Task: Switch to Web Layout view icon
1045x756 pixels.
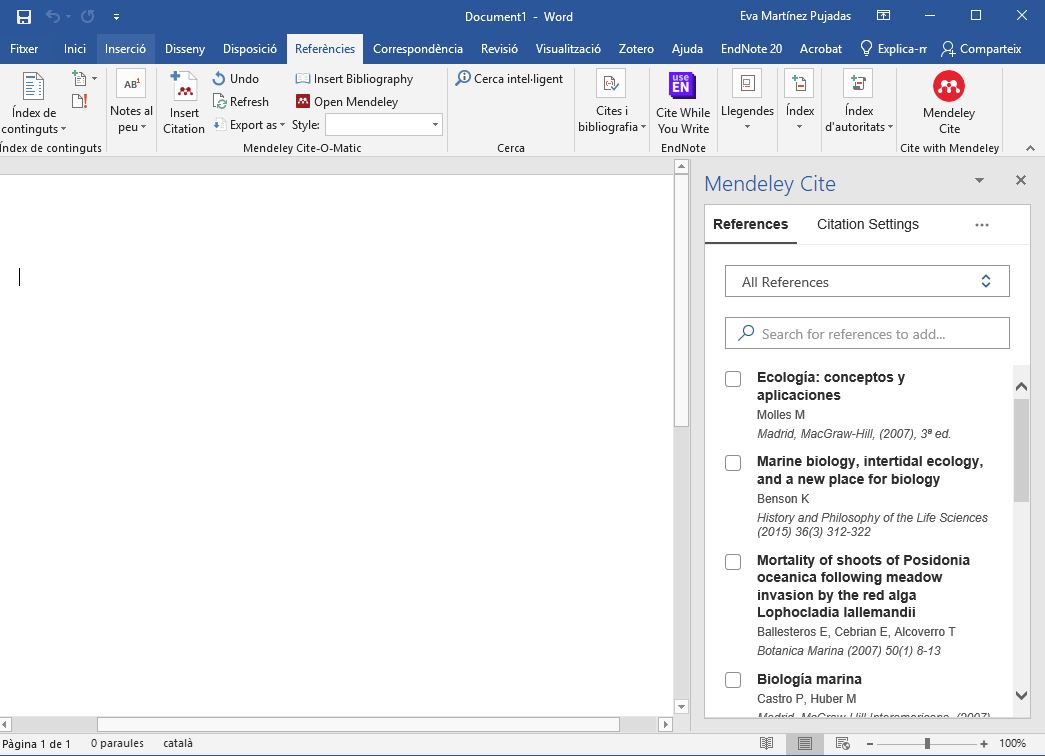Action: [842, 743]
